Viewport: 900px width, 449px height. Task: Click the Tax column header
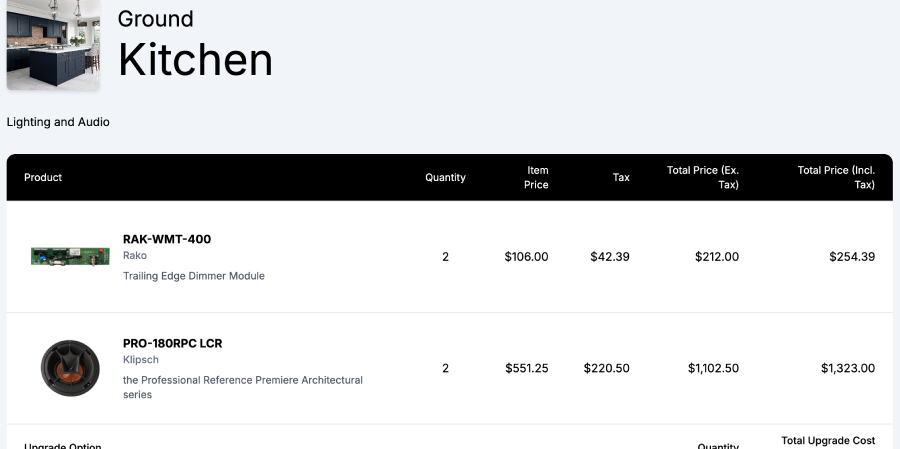click(x=621, y=177)
